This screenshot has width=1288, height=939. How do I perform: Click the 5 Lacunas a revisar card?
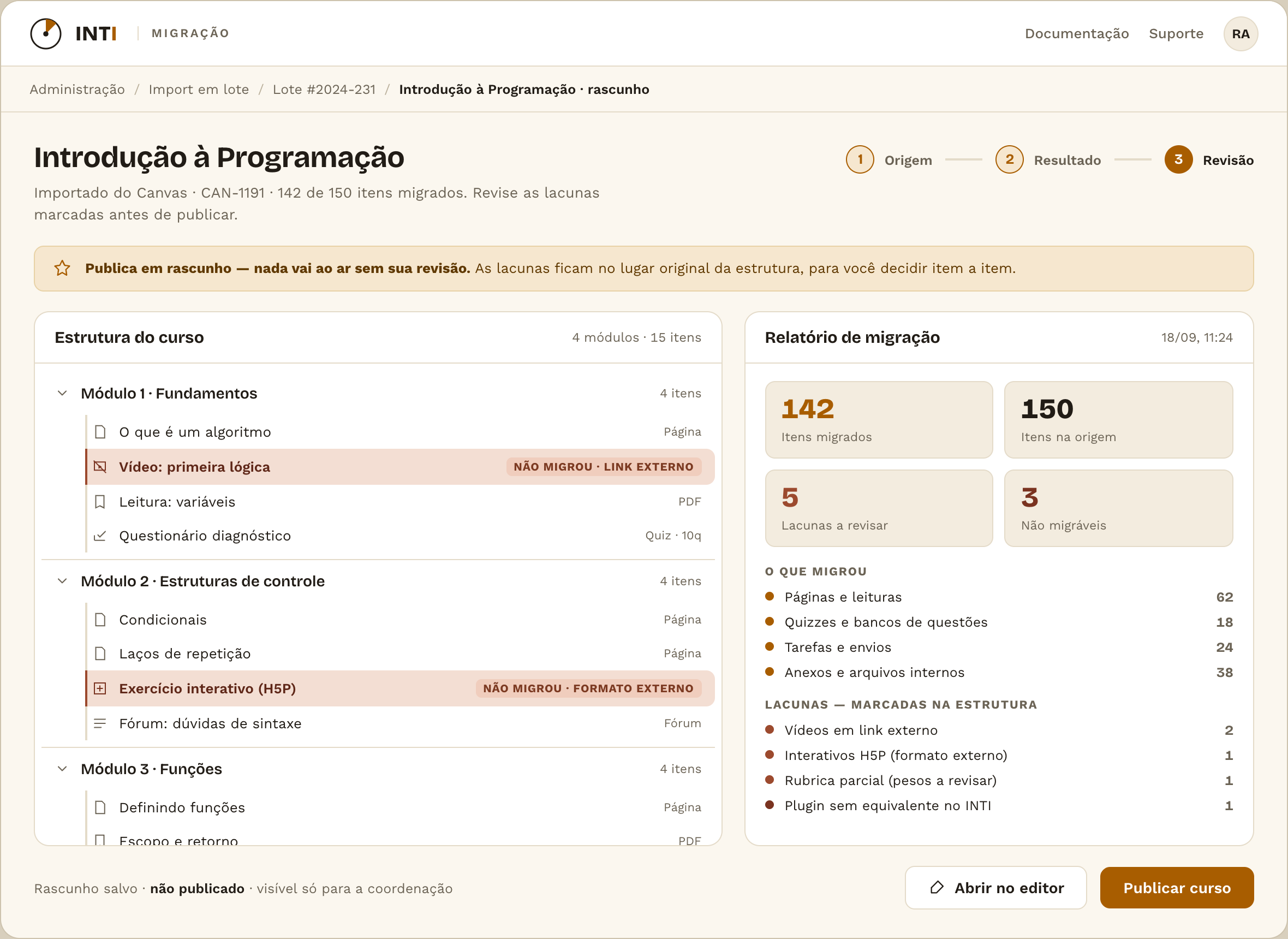(879, 508)
